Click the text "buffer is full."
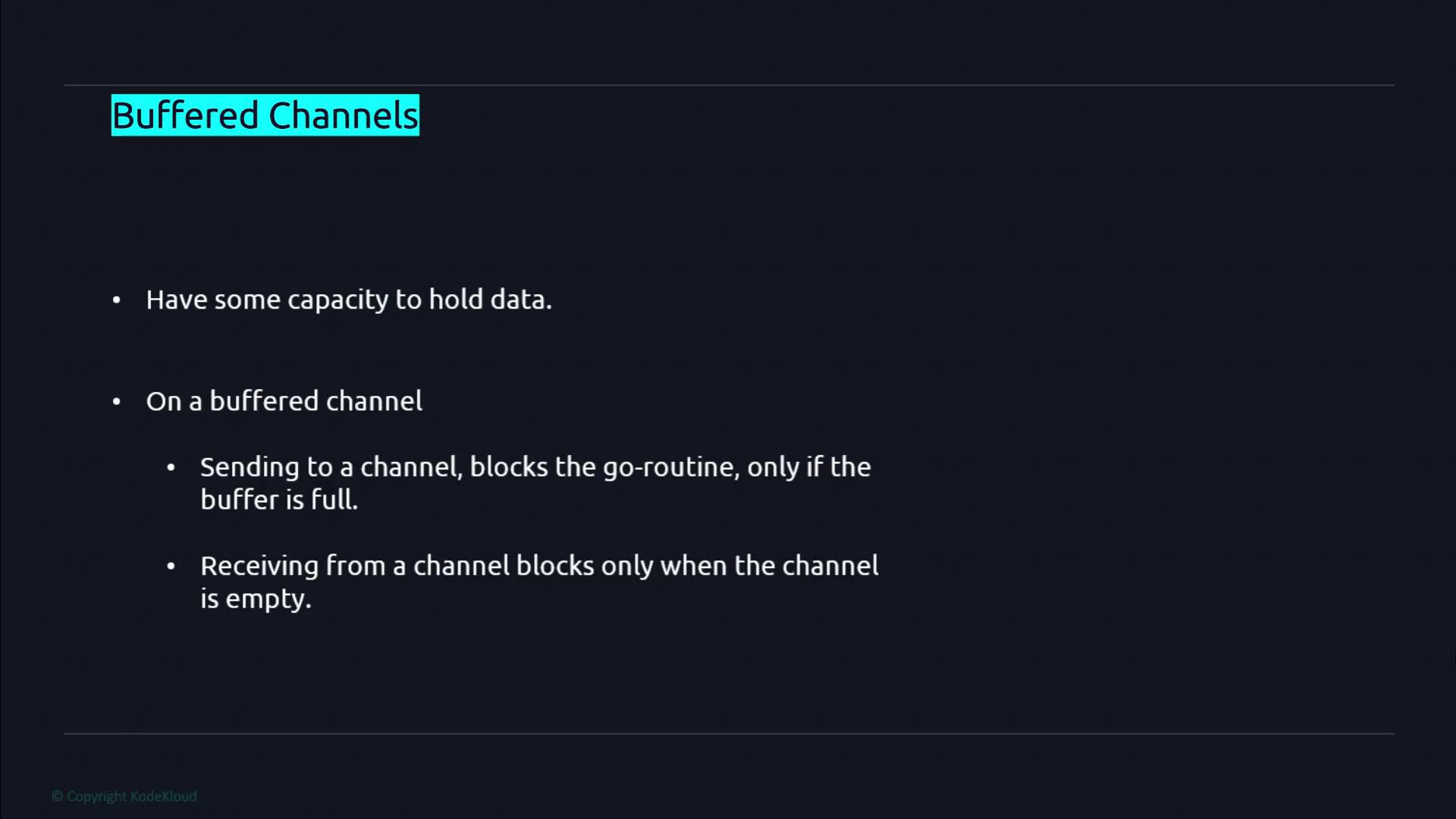This screenshot has height=819, width=1456. [x=279, y=500]
